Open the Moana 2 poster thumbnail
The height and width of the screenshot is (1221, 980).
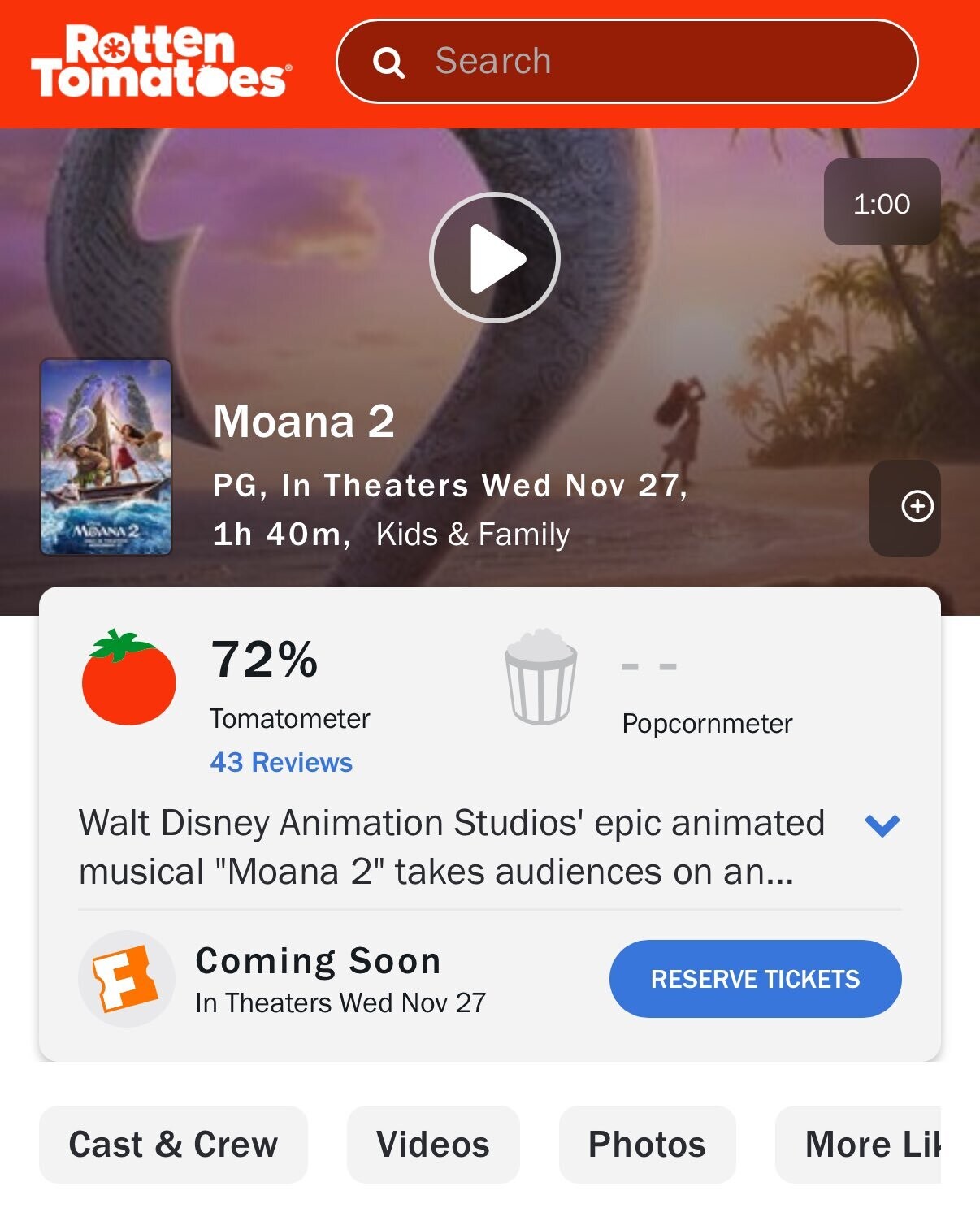(x=106, y=457)
